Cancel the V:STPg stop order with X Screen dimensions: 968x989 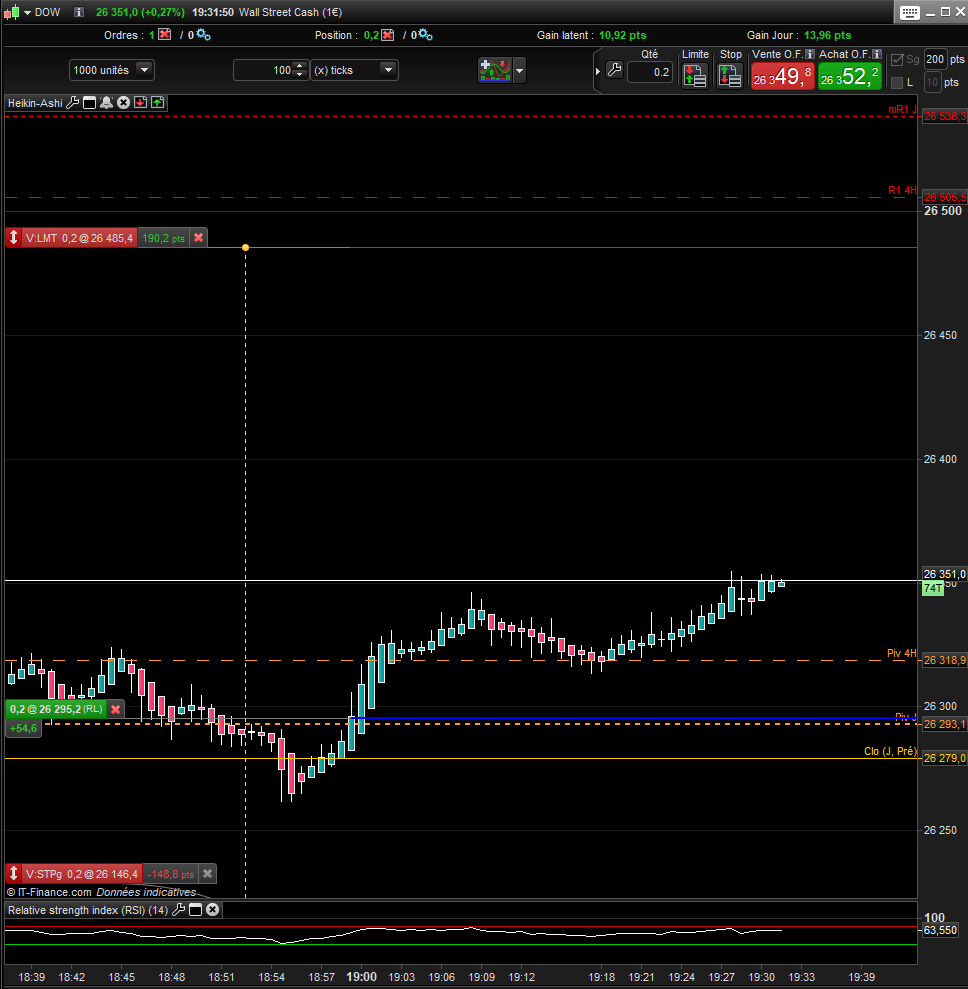click(207, 874)
